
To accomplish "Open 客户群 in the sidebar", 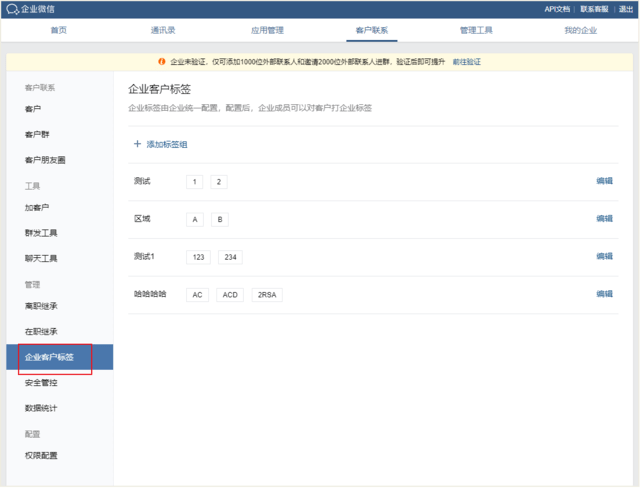I will (x=38, y=134).
